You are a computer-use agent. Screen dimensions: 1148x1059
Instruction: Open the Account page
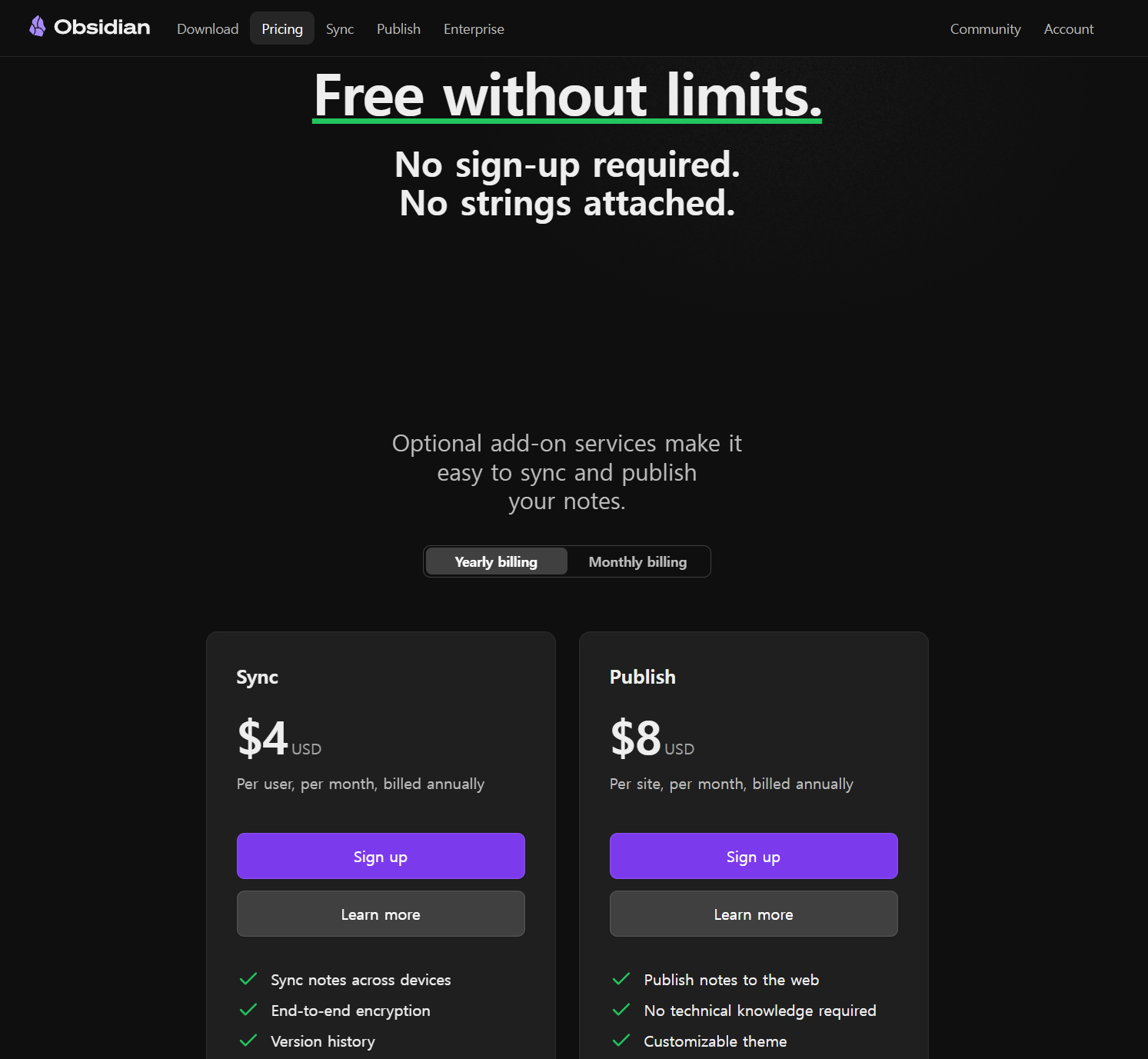tap(1069, 28)
